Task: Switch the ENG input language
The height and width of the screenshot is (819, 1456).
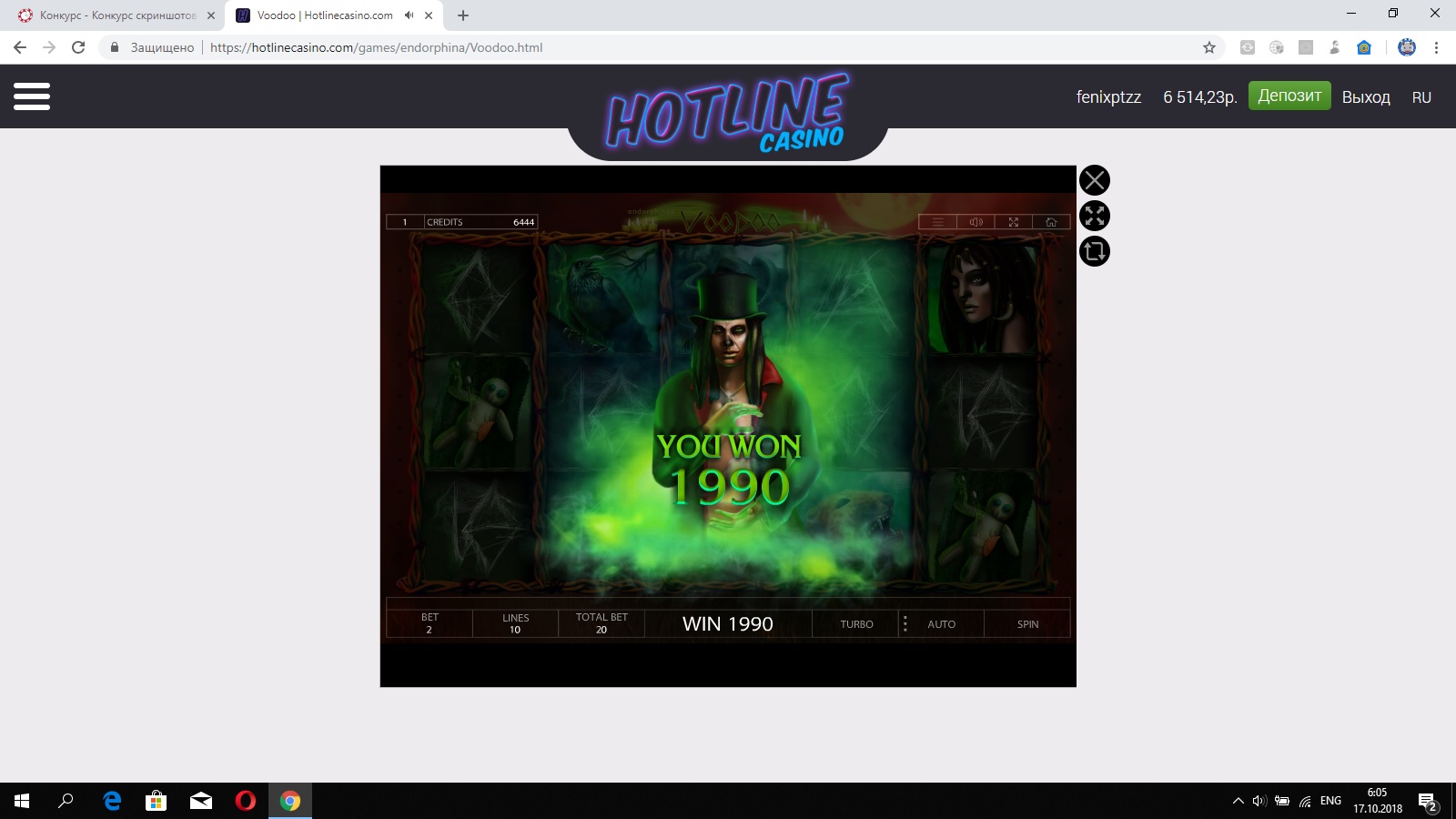Action: click(x=1330, y=801)
